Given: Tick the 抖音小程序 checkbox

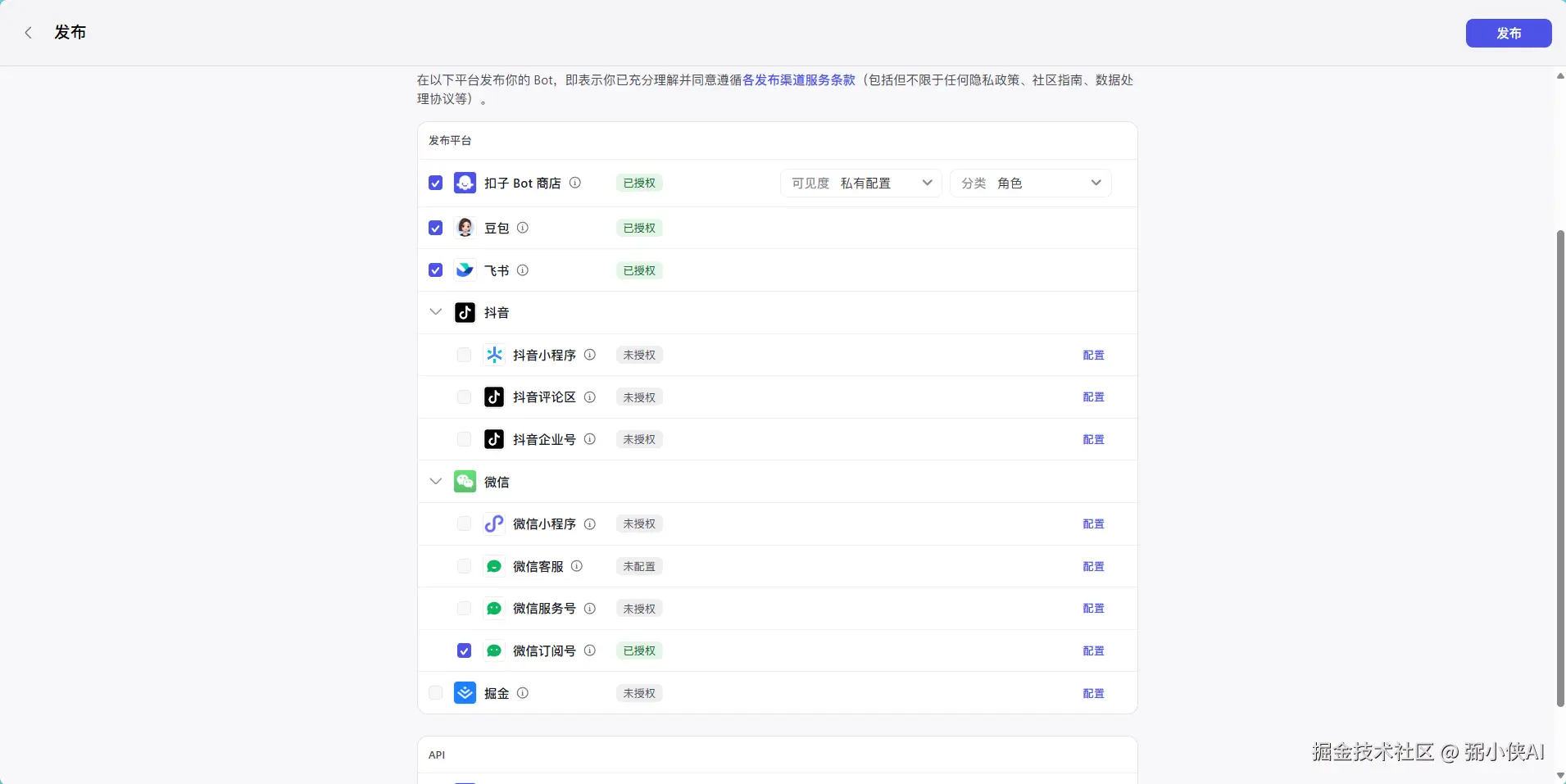Looking at the screenshot, I should [x=464, y=355].
